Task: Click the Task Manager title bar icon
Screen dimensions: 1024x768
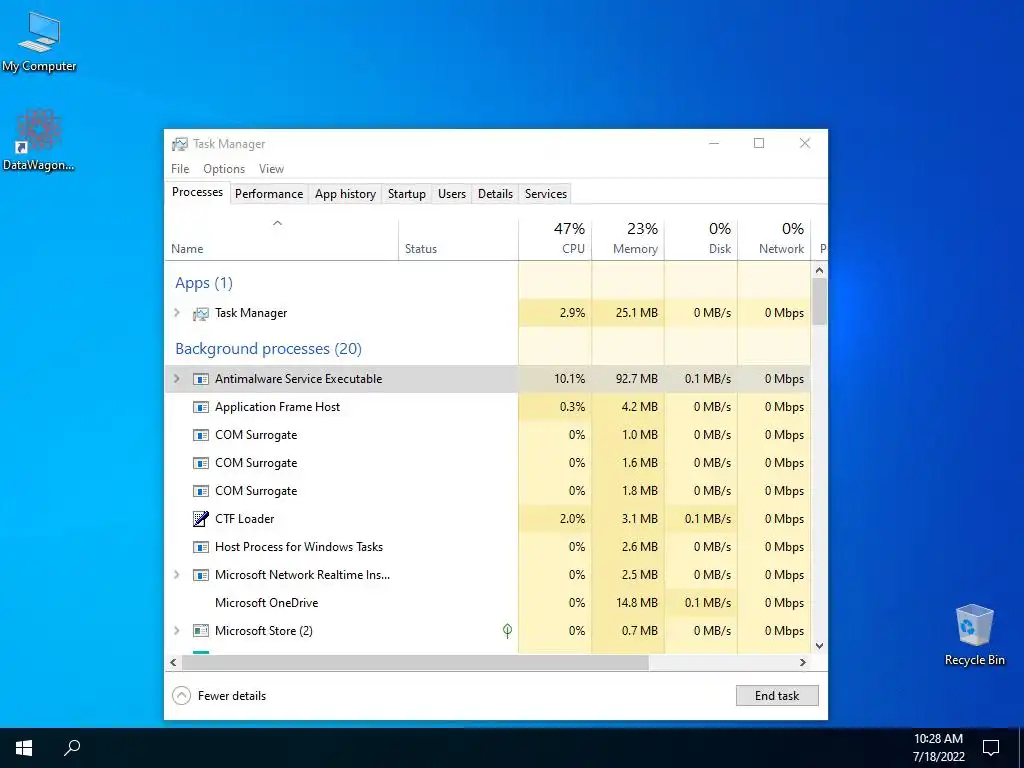Action: tap(180, 144)
